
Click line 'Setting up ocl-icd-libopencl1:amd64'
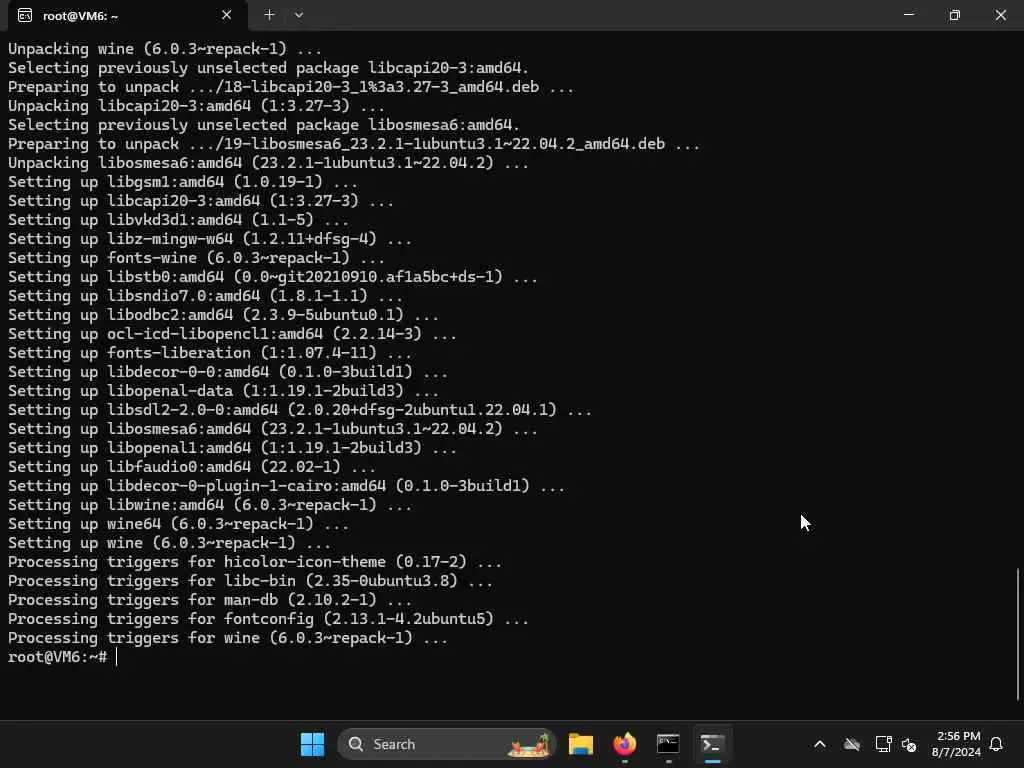pos(232,334)
